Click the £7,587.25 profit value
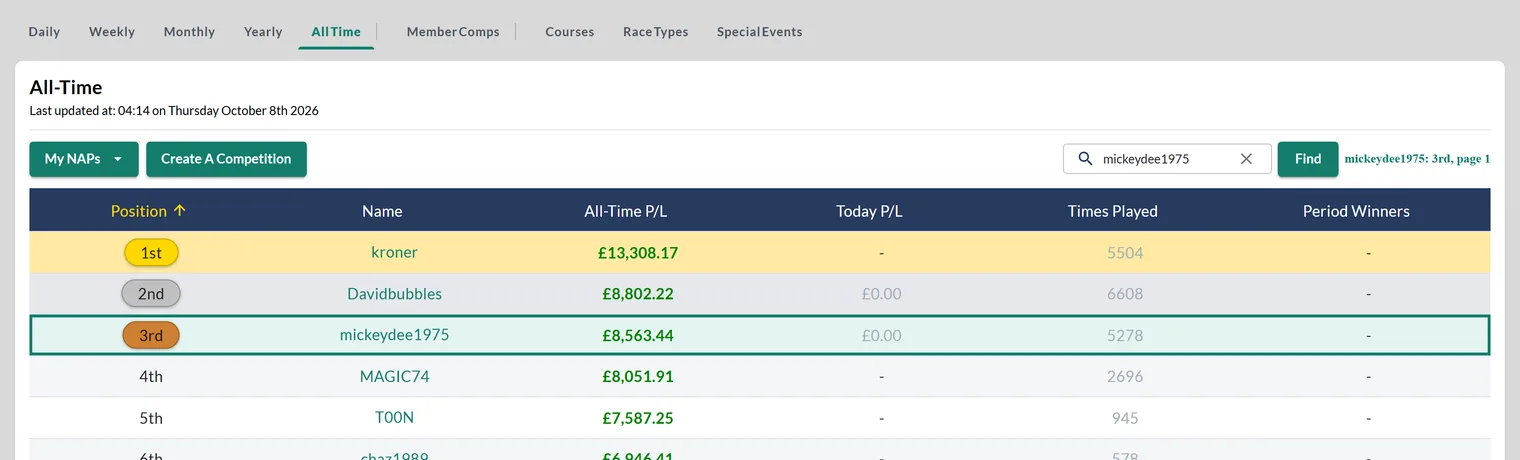The height and width of the screenshot is (460, 1520). tap(638, 418)
